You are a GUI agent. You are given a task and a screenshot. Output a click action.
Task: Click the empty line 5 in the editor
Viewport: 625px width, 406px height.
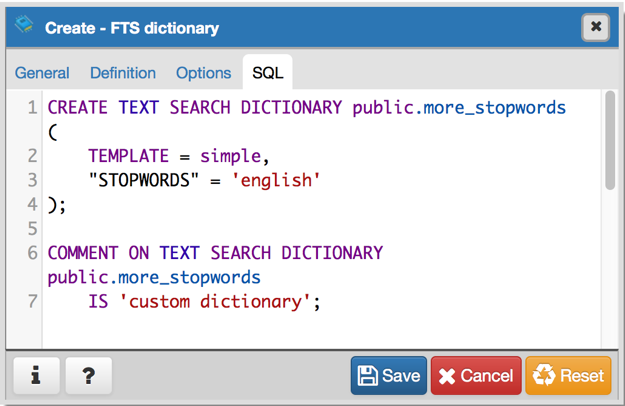pyautogui.click(x=300, y=229)
